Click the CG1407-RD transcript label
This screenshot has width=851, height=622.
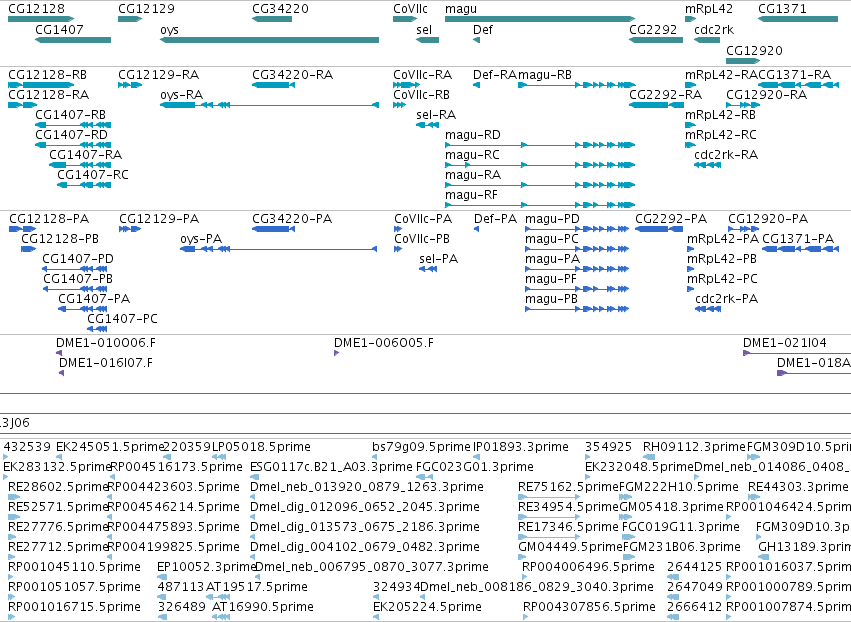click(72, 134)
